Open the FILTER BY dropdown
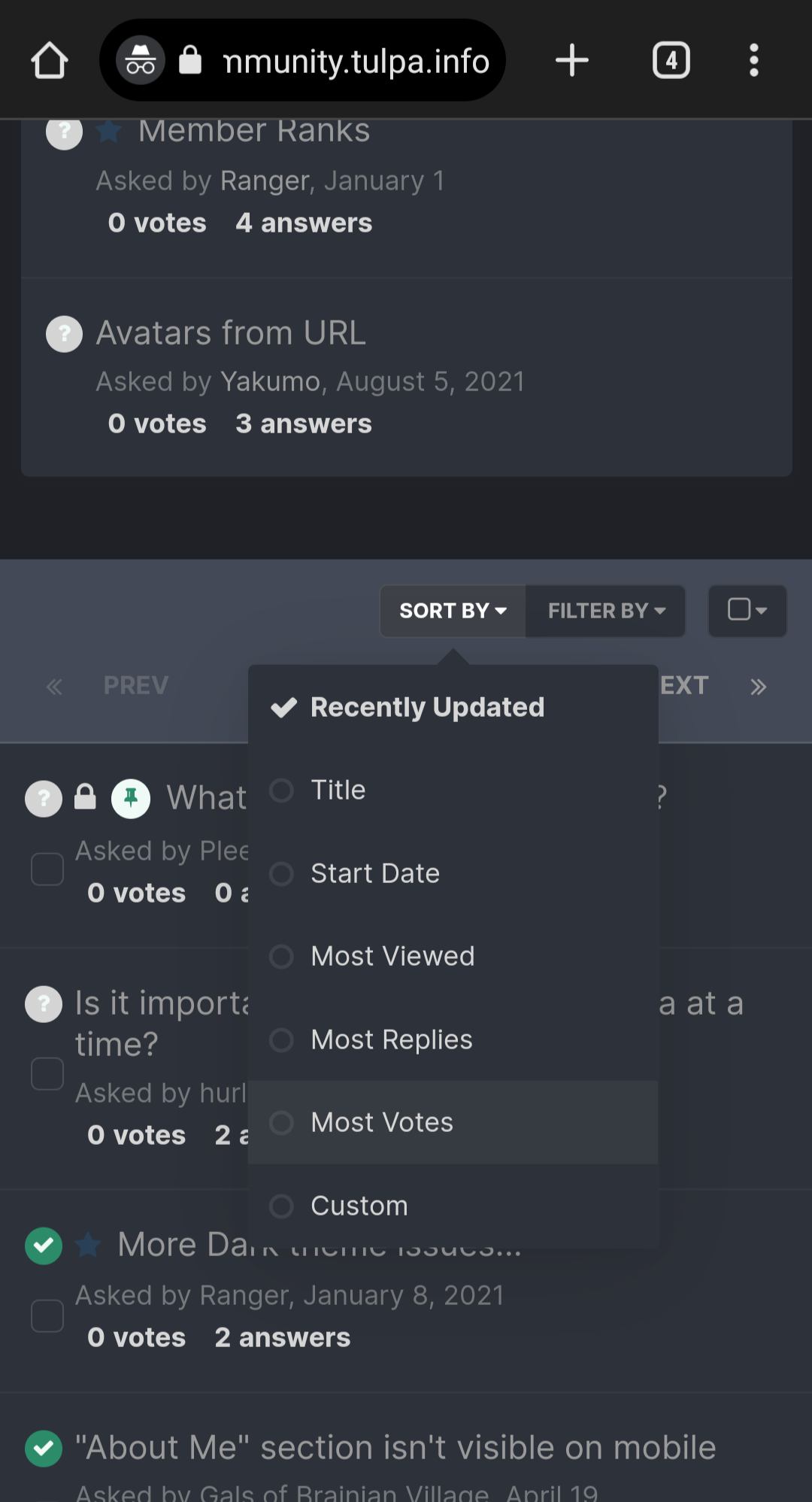The width and height of the screenshot is (812, 1502). 606,611
